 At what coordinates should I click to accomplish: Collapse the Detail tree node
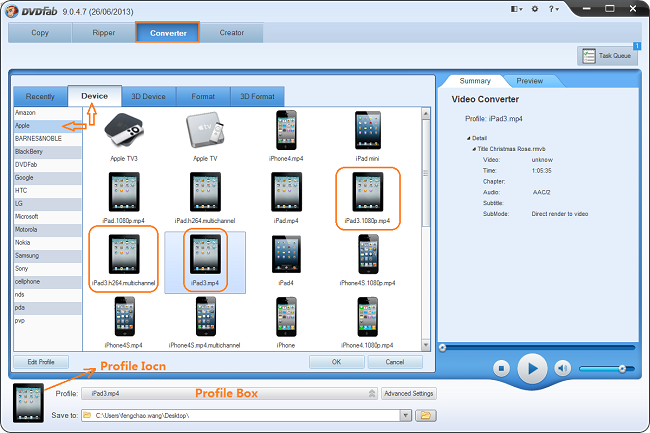pyautogui.click(x=468, y=138)
